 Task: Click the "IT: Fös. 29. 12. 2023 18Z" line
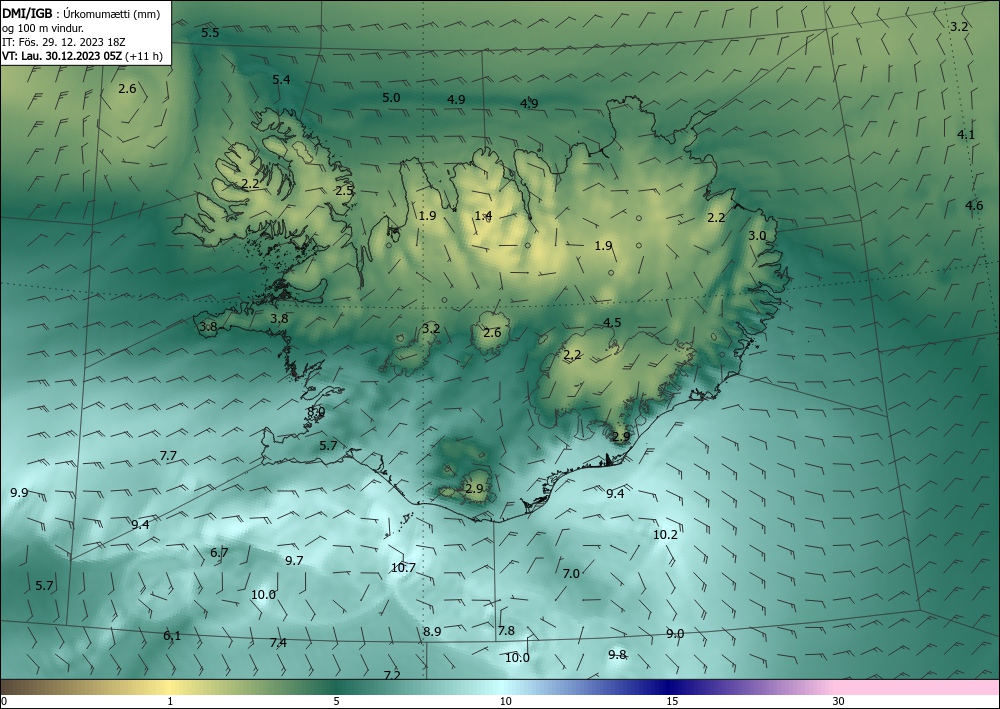point(64,42)
